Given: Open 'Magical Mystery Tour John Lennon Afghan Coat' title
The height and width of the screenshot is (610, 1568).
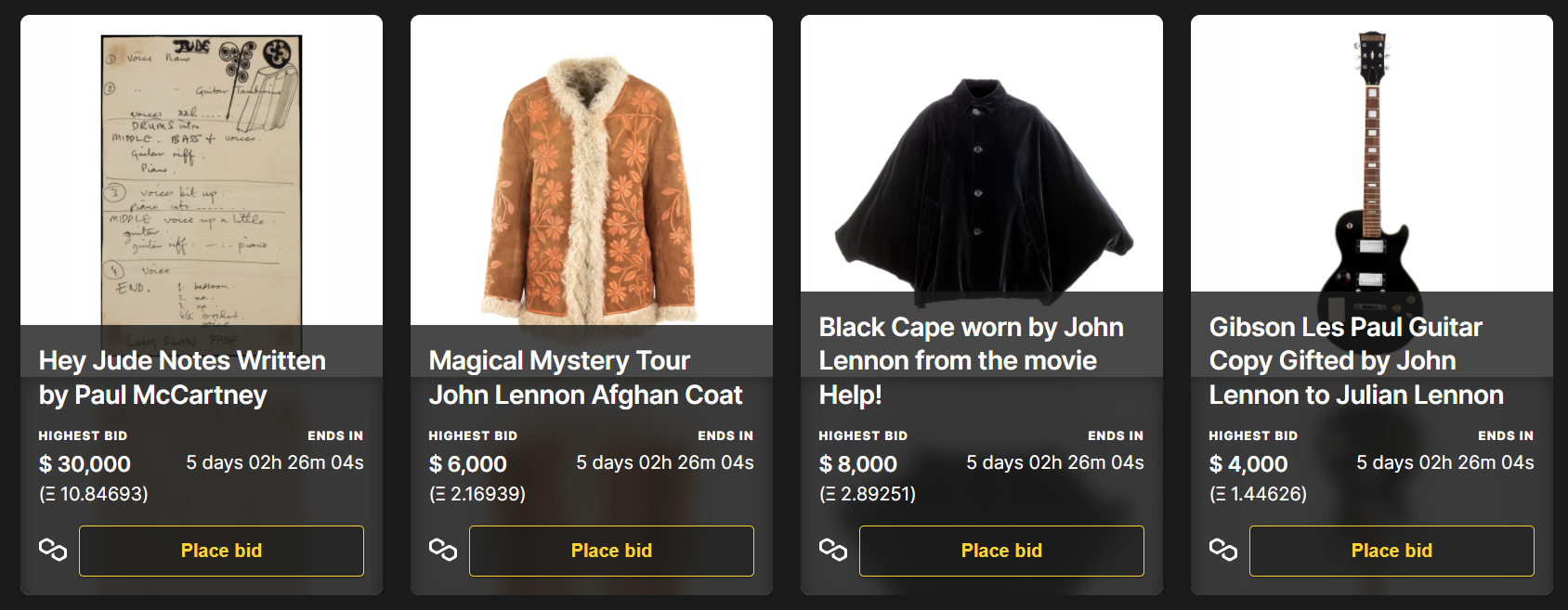Looking at the screenshot, I should [585, 377].
